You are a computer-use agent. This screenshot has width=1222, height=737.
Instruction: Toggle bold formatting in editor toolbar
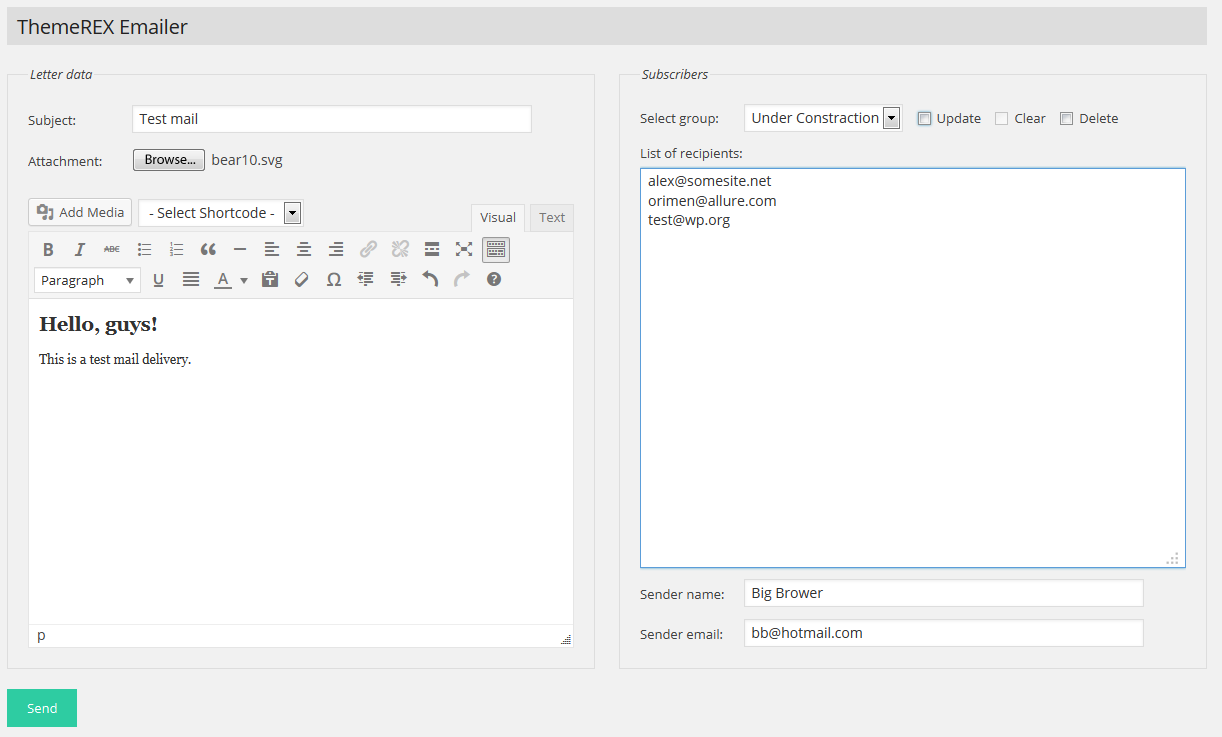pyautogui.click(x=48, y=250)
